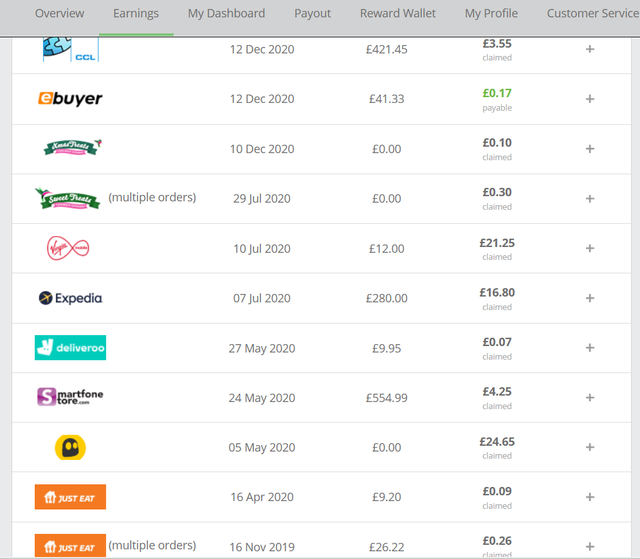Image resolution: width=640 pixels, height=559 pixels.
Task: Click the Virgin Mobile logo
Action: (x=68, y=248)
